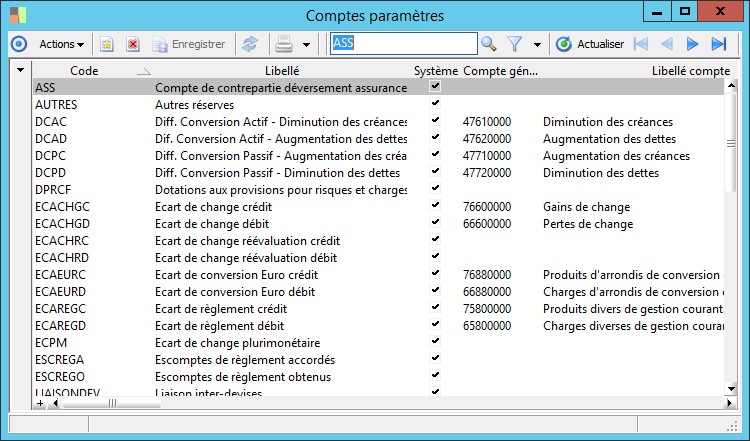The height and width of the screenshot is (441, 750).
Task: Click the printer icon
Action: [283, 44]
